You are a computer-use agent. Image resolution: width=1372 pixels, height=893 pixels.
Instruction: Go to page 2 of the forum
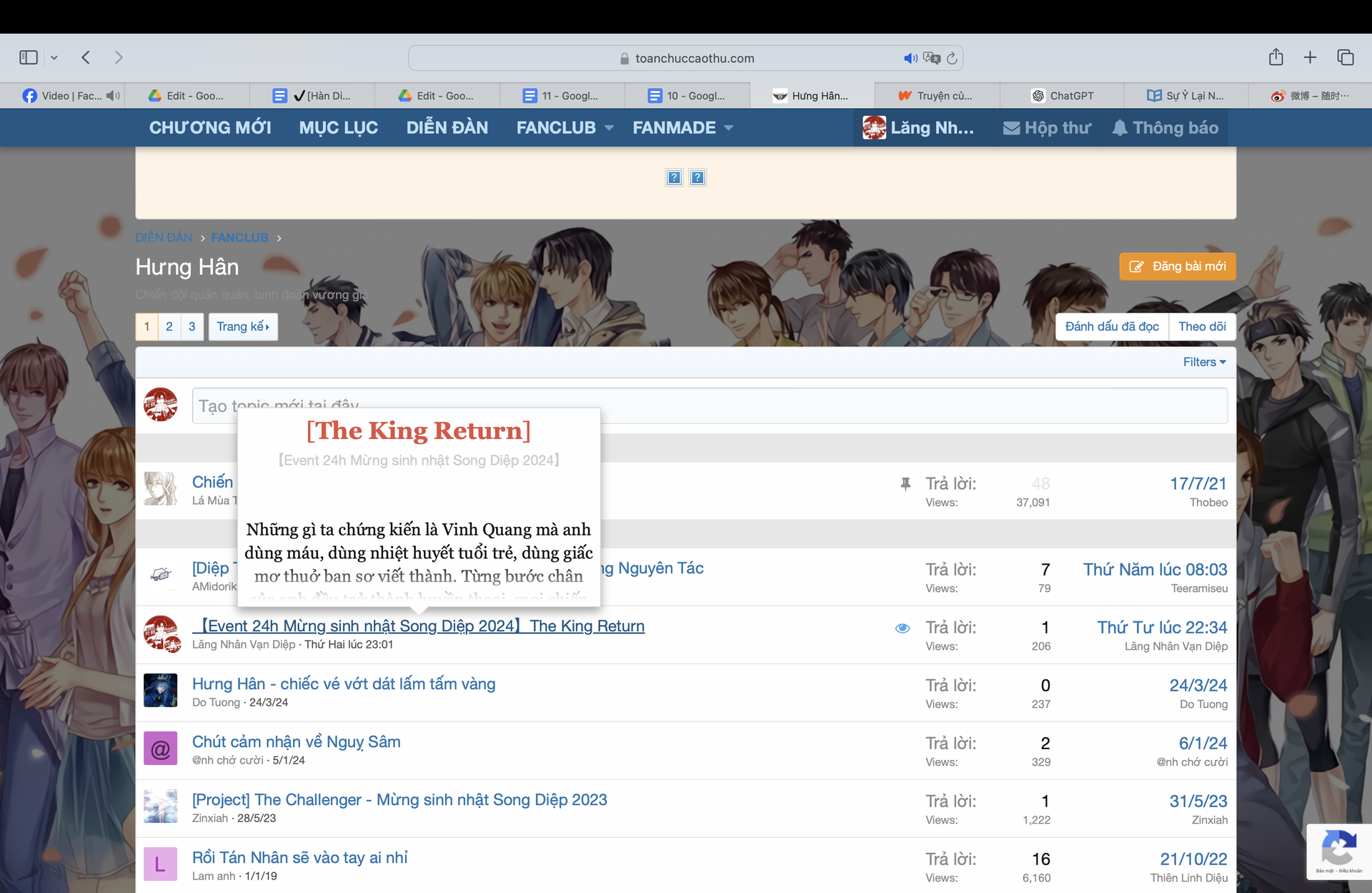click(169, 327)
